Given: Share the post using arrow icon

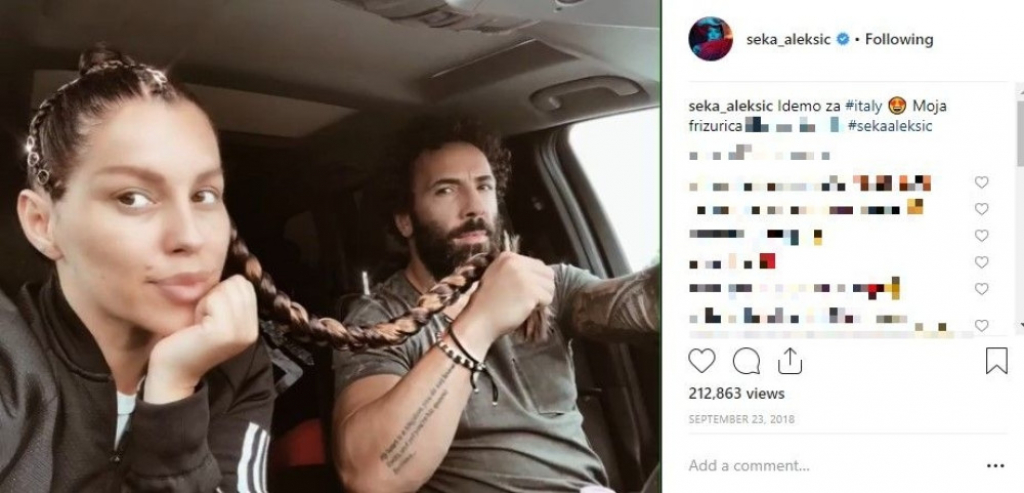Looking at the screenshot, I should coord(790,360).
